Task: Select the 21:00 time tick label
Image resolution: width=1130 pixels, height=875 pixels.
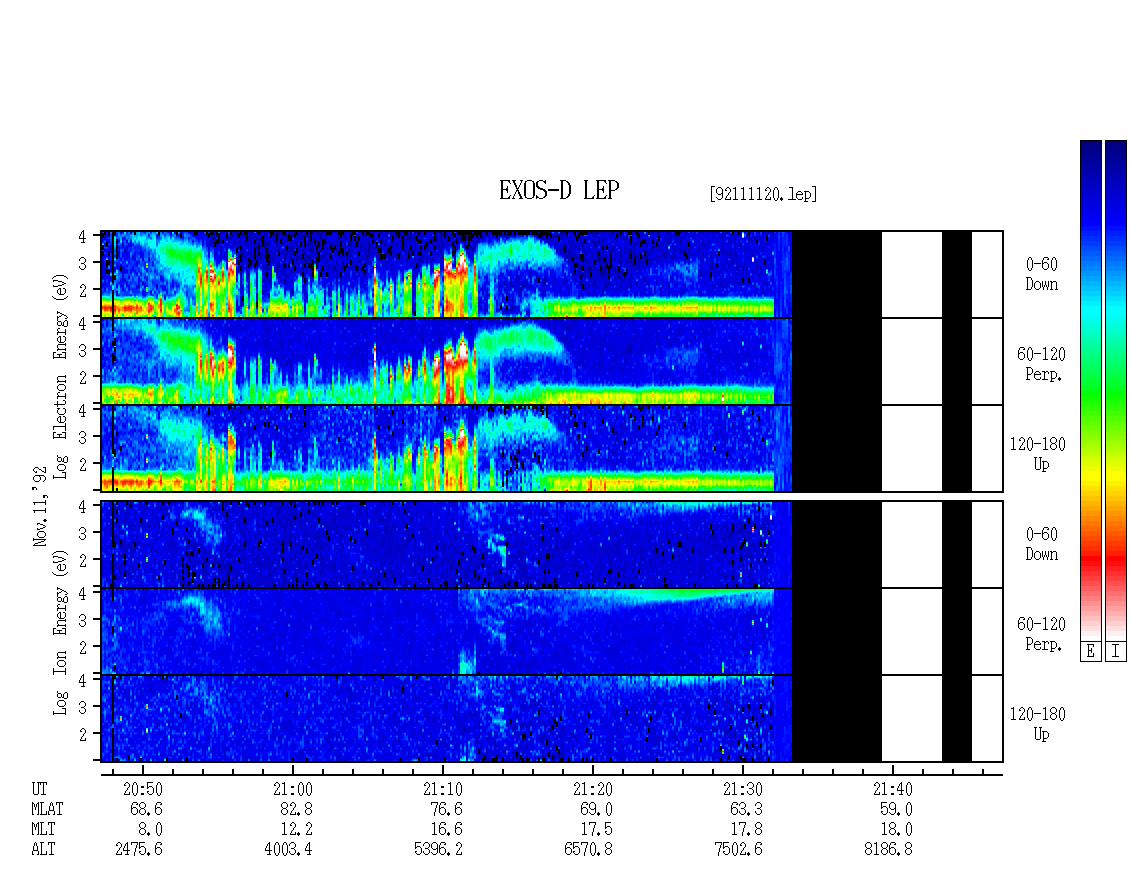Action: 293,789
